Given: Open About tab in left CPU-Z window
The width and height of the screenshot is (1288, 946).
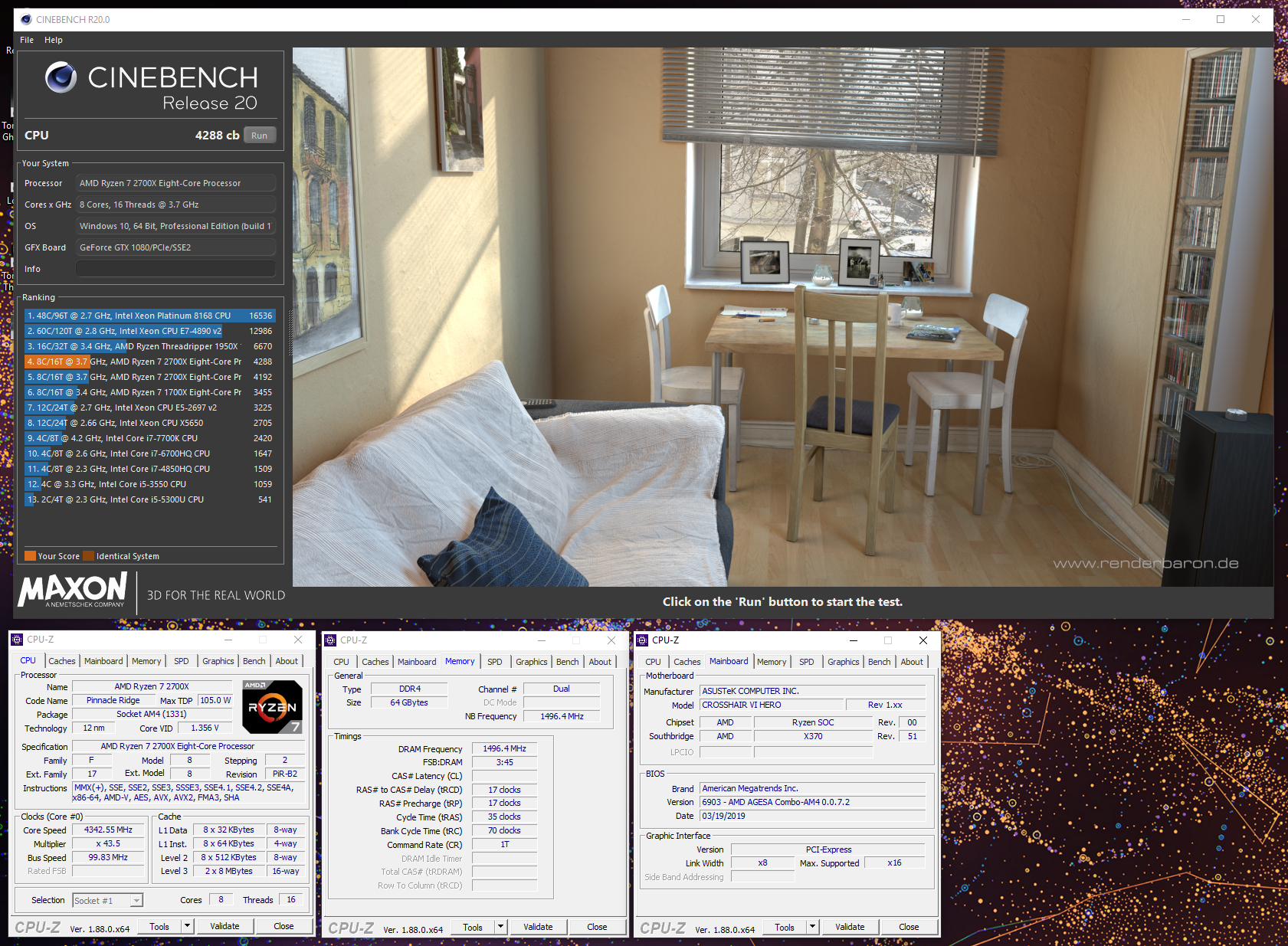Looking at the screenshot, I should click(287, 661).
